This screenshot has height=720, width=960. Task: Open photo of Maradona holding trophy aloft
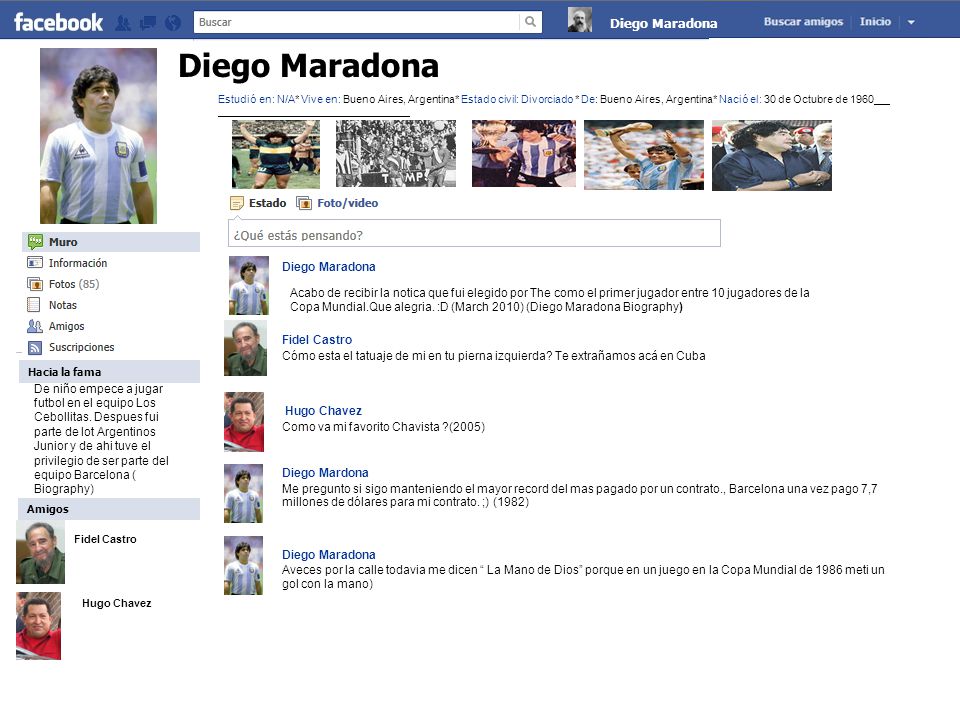click(643, 155)
